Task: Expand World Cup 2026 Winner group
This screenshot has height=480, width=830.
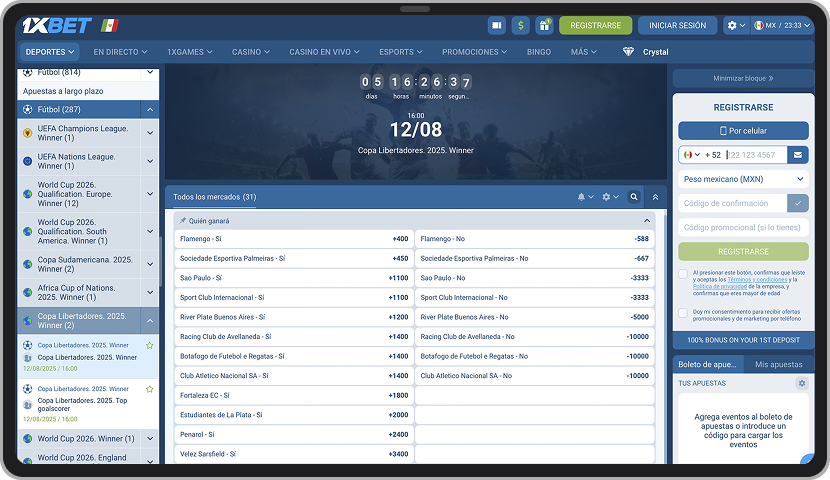Action: pos(150,439)
